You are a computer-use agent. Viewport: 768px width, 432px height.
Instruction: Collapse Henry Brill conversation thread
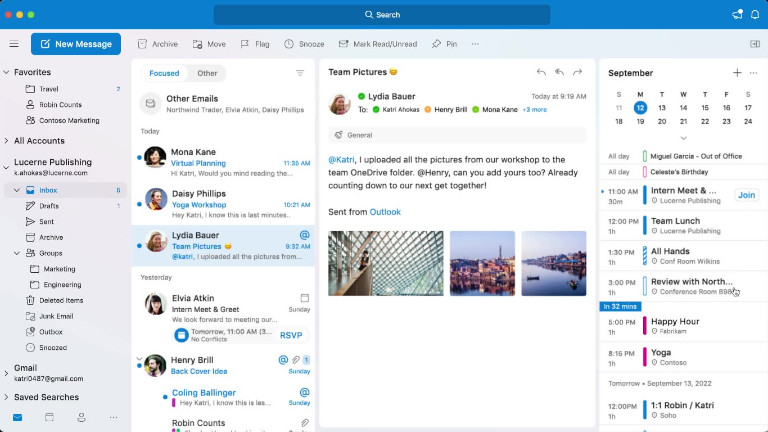[139, 359]
